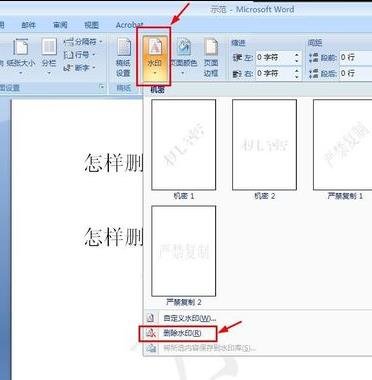Increase the left indent with the up arrow
This screenshot has width=372, height=380.
click(x=297, y=55)
